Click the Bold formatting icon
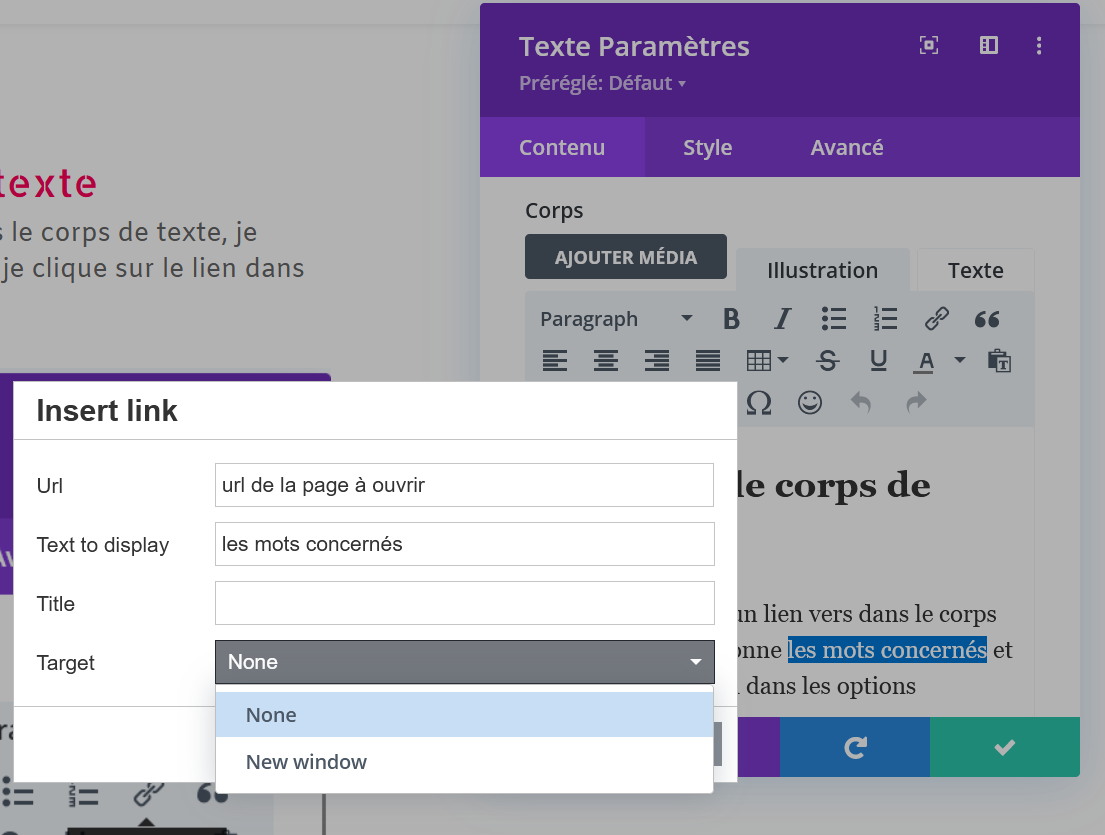This screenshot has width=1105, height=835. (731, 319)
